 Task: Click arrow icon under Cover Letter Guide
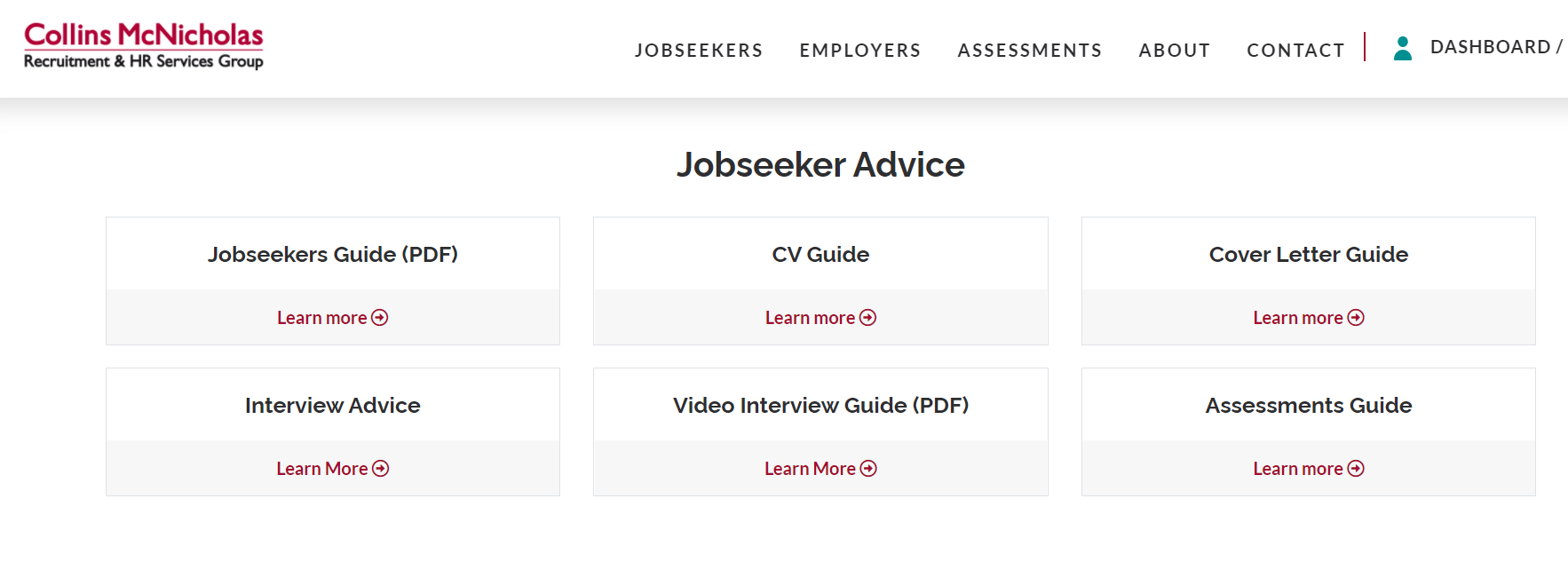pyautogui.click(x=1356, y=318)
